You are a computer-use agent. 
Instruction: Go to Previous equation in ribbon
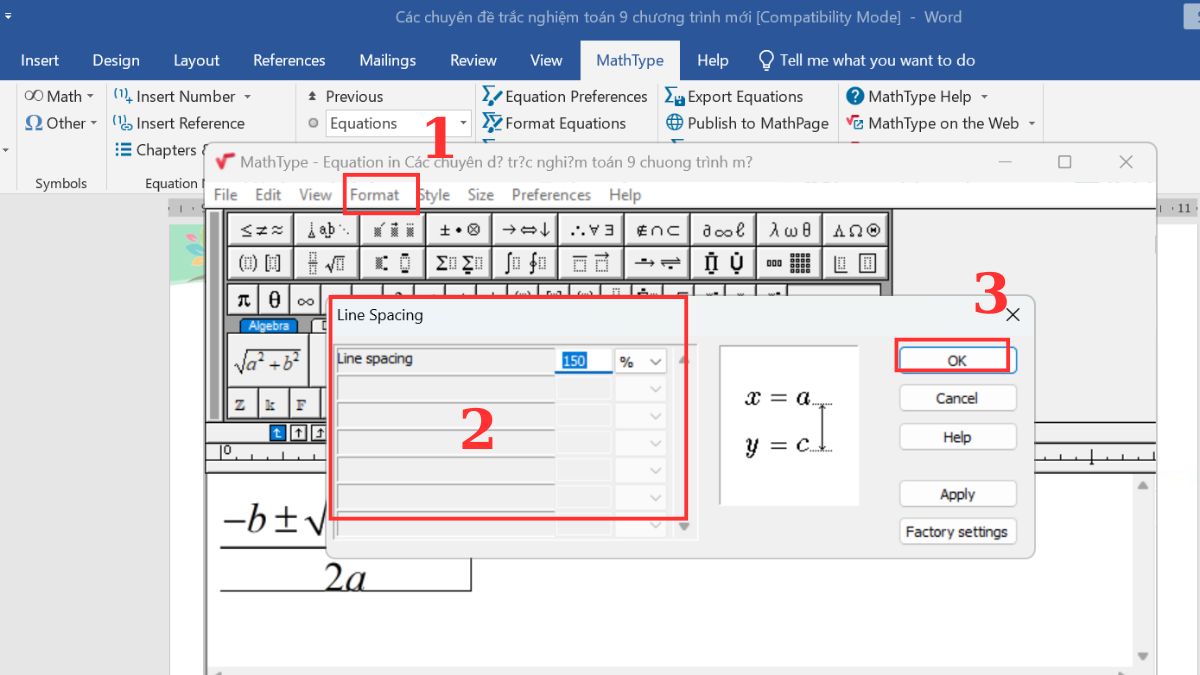[x=345, y=97]
